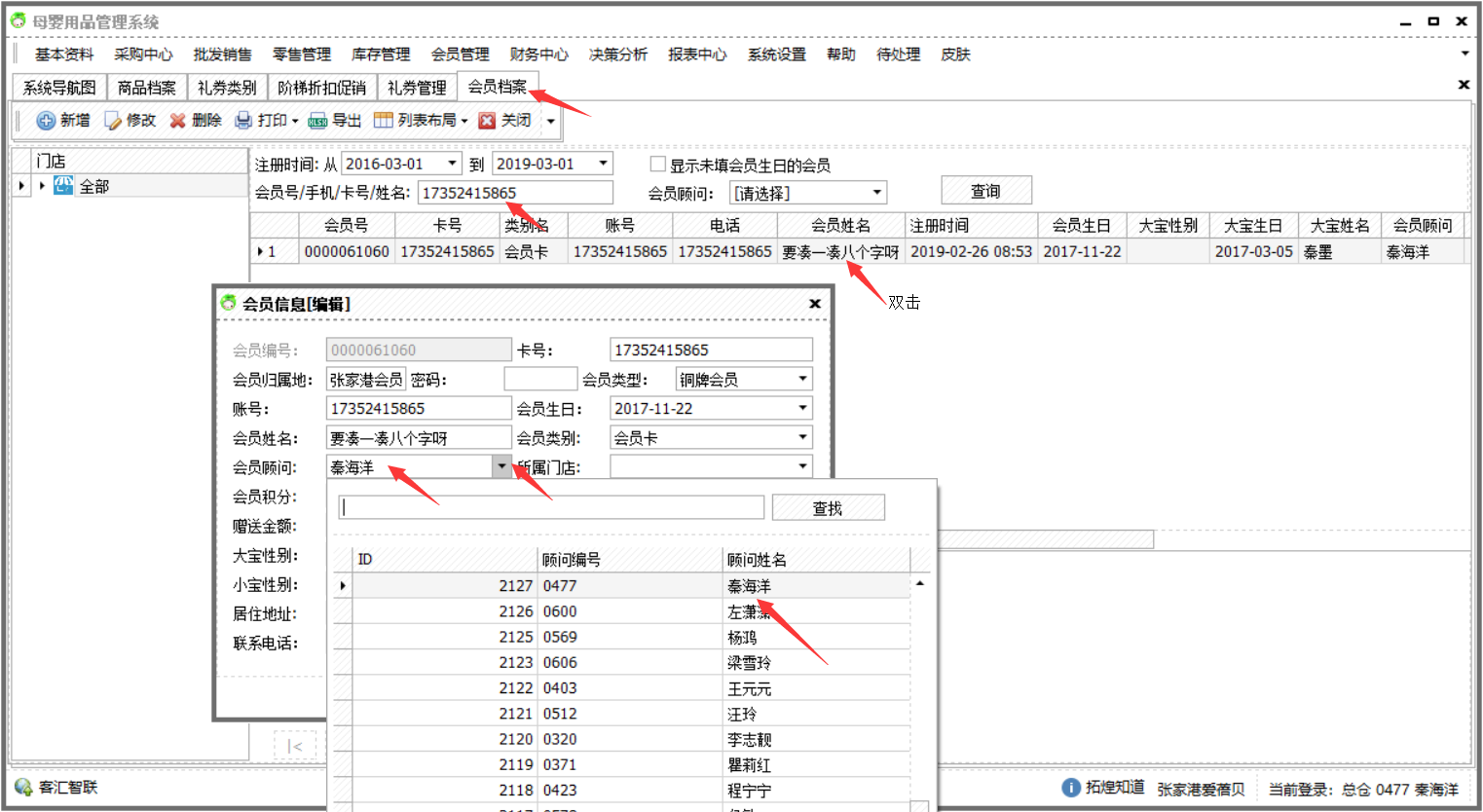Switch to the 礼券管理 tab
The image size is (1483, 812).
[x=417, y=88]
